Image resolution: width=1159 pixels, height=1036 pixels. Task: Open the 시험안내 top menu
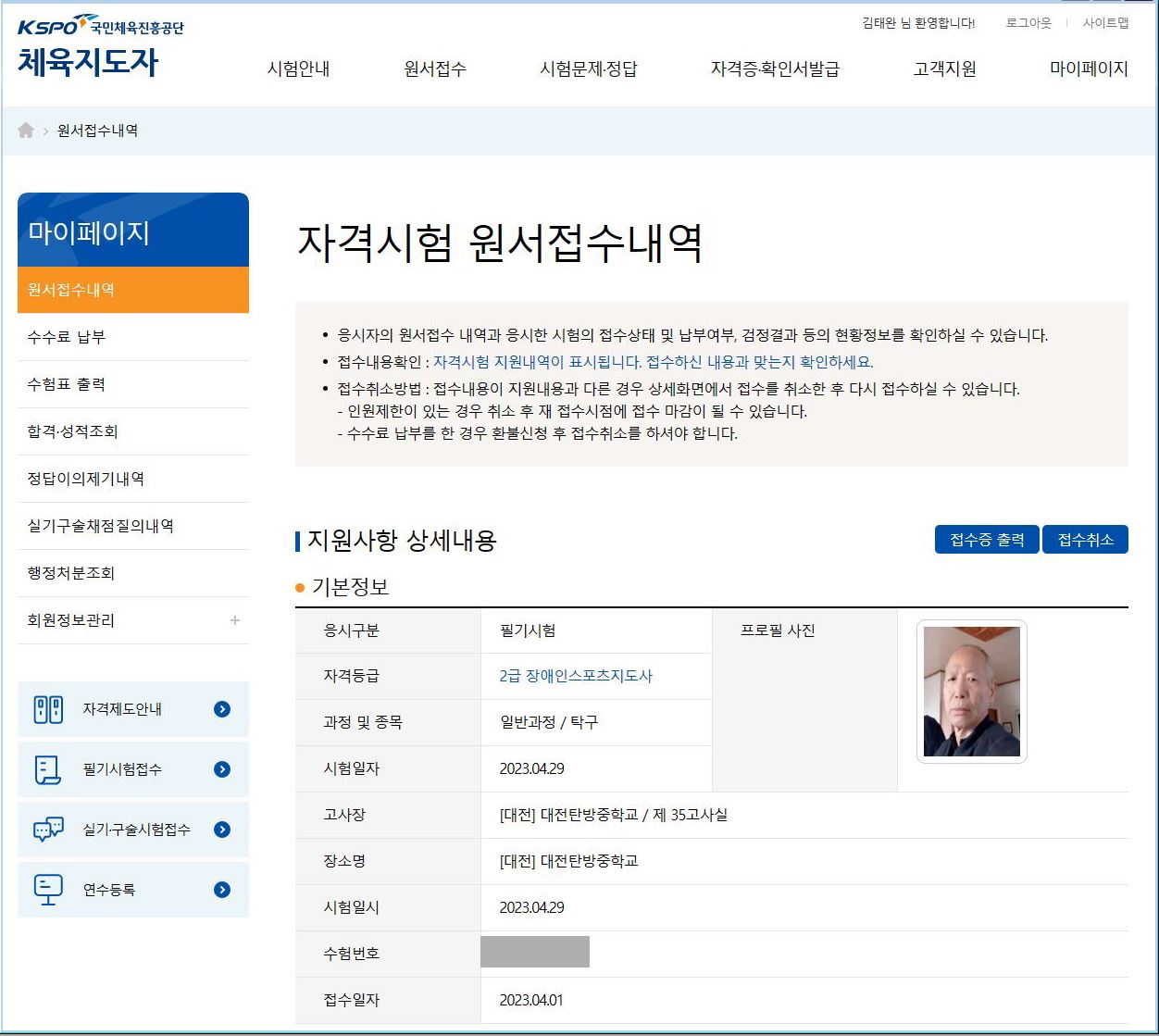[298, 69]
